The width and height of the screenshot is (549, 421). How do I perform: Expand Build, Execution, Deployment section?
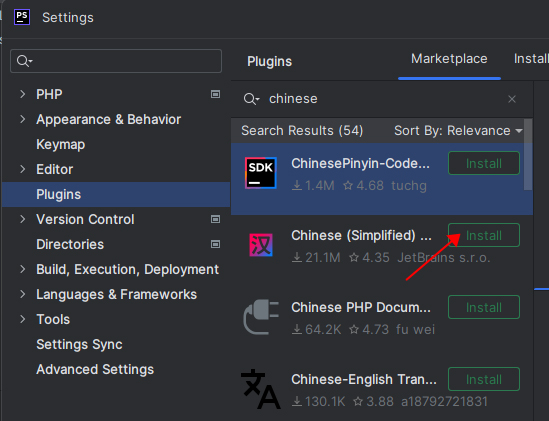click(23, 269)
